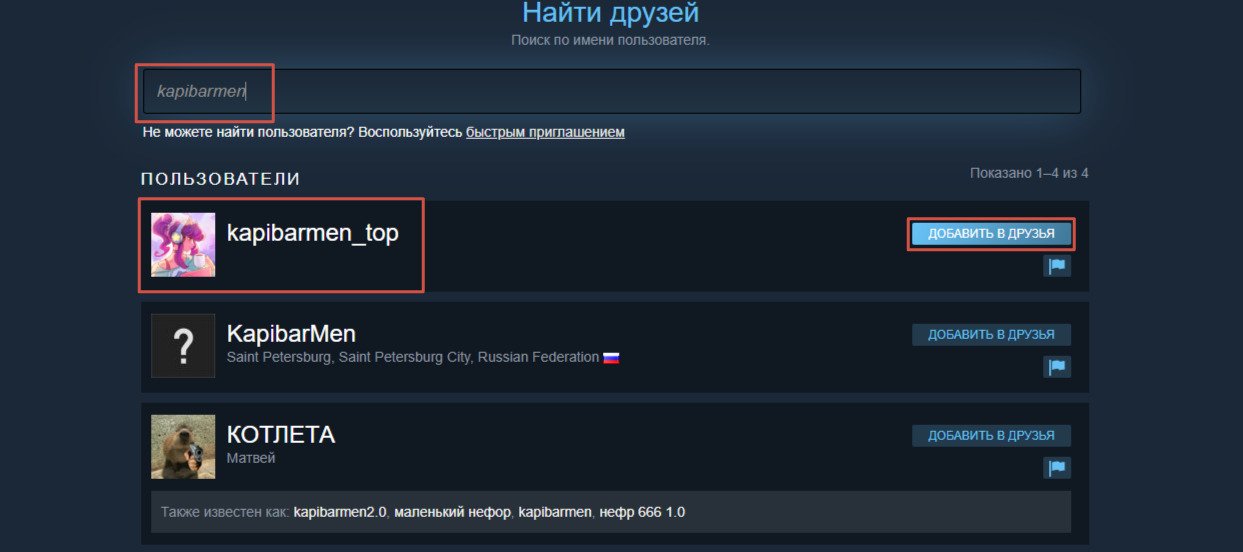Screen dimensions: 1243x552
Task: Click the username search field containing kapibarmen
Action: point(611,91)
